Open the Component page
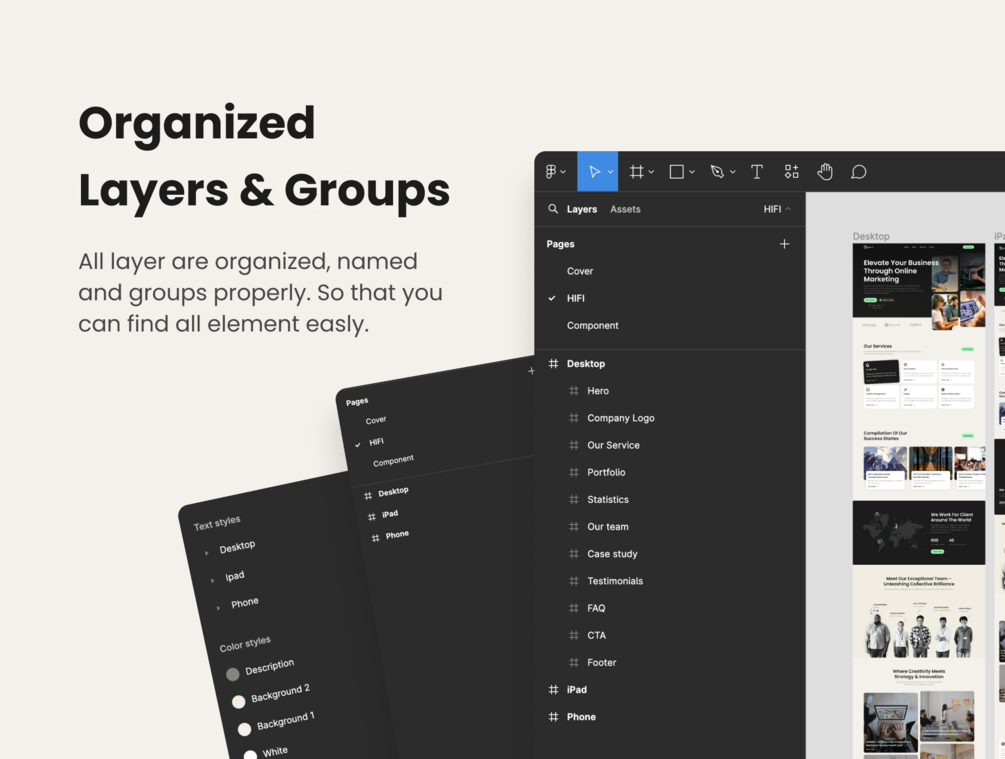1005x759 pixels. point(592,326)
